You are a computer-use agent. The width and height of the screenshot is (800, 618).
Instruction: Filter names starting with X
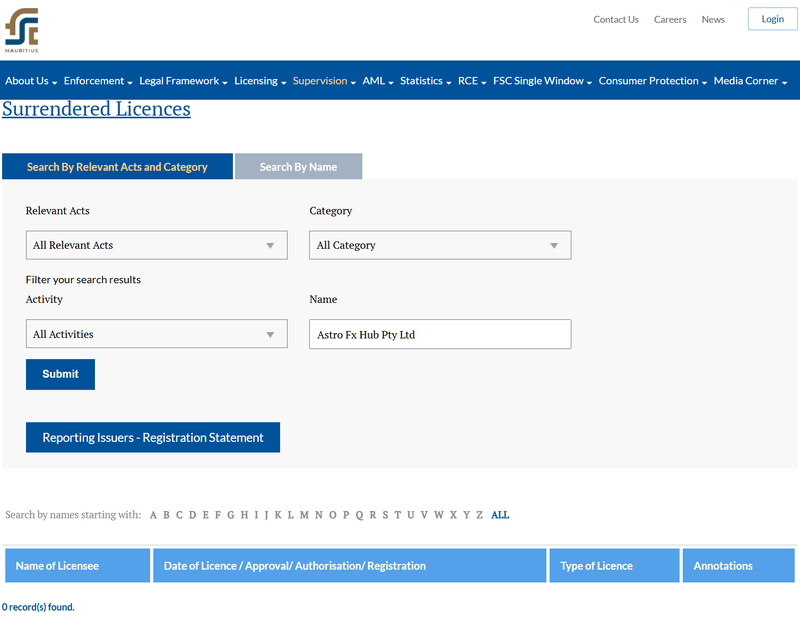click(453, 515)
